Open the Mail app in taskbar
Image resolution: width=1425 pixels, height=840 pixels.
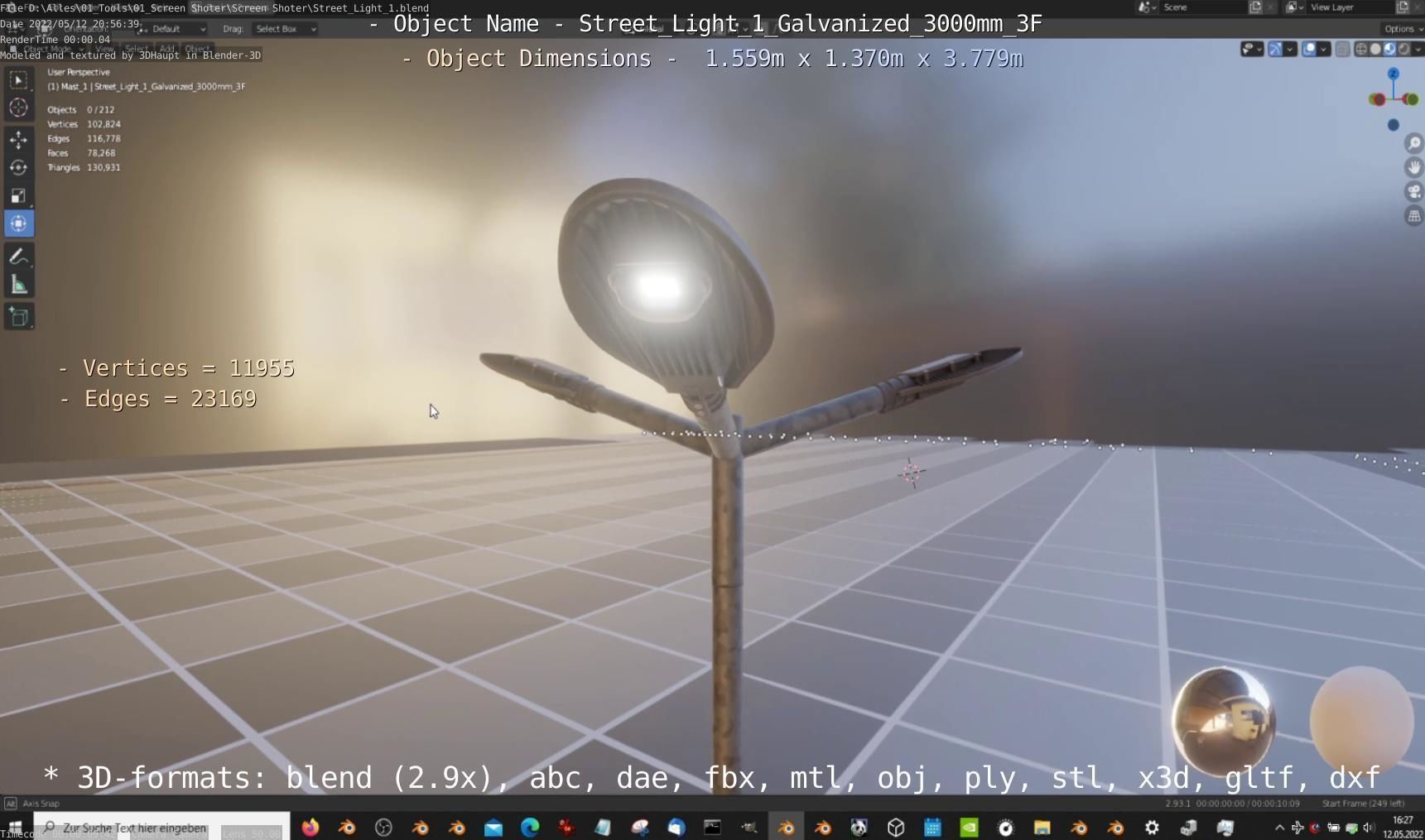(493, 827)
